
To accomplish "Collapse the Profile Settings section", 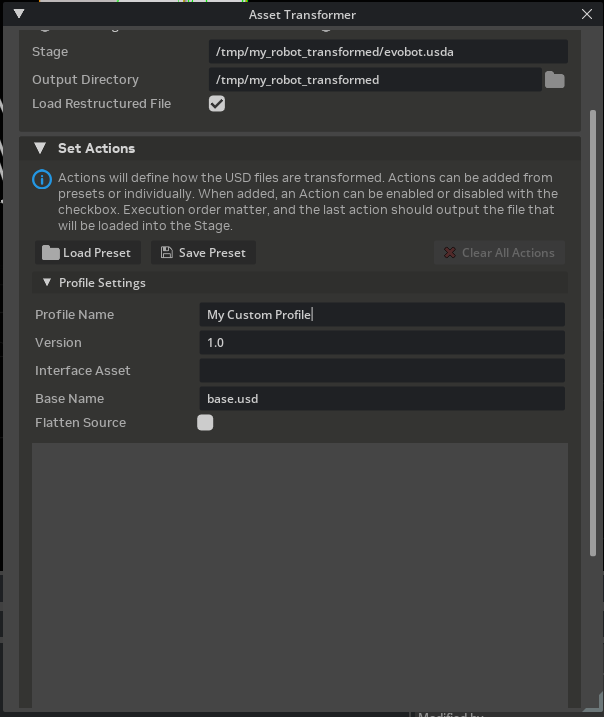I will click(47, 283).
